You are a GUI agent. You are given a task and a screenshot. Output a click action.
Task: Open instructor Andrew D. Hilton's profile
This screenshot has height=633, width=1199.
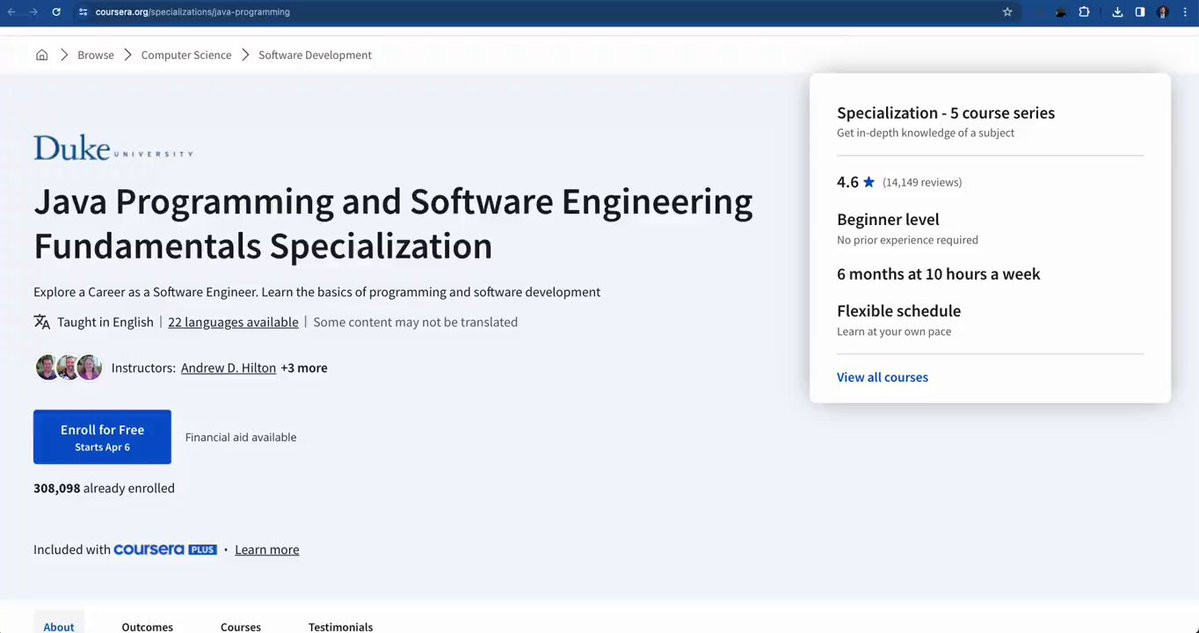click(229, 368)
